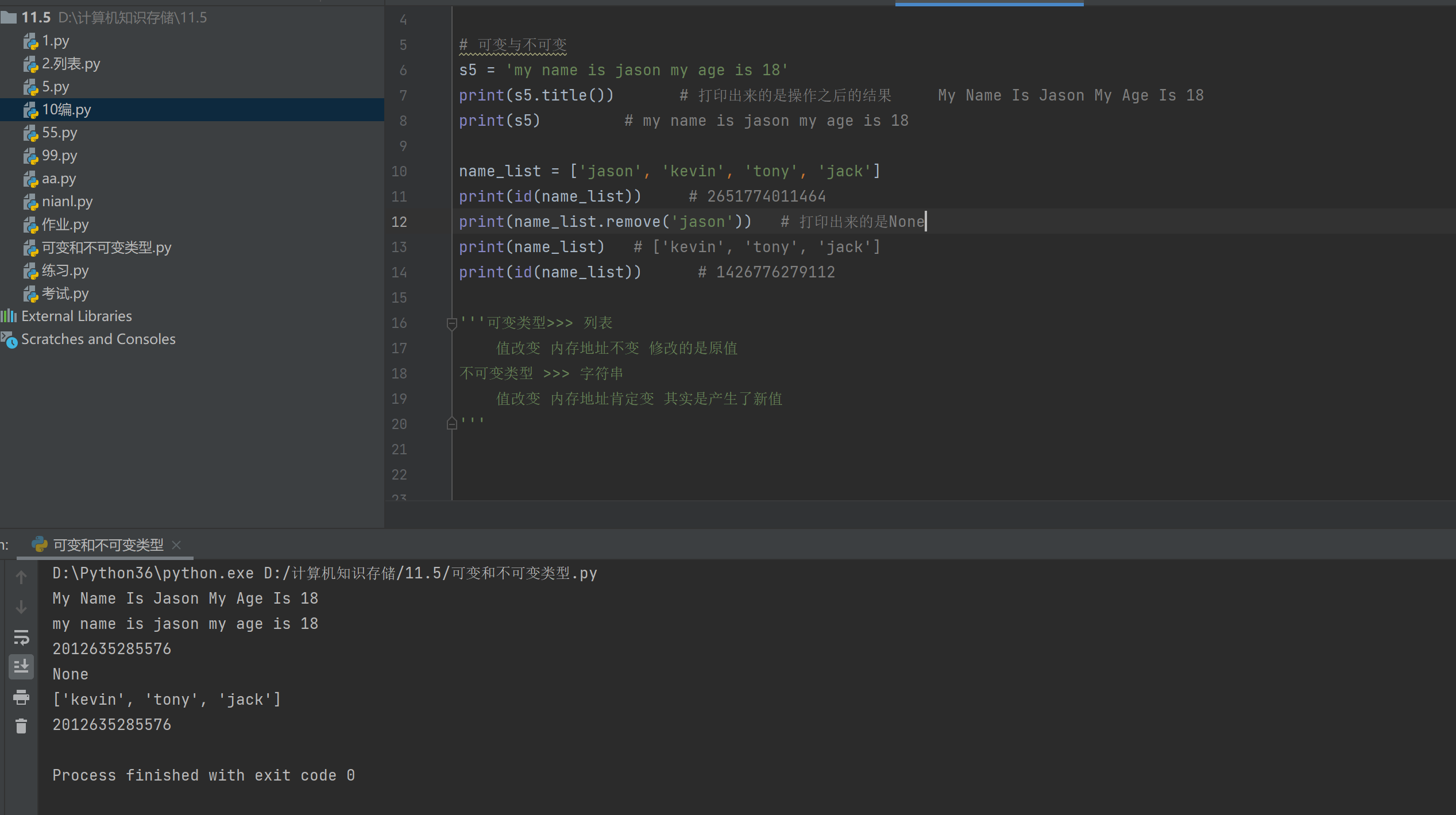
Task: Click the Python file icon beside 考试.py
Action: [30, 294]
